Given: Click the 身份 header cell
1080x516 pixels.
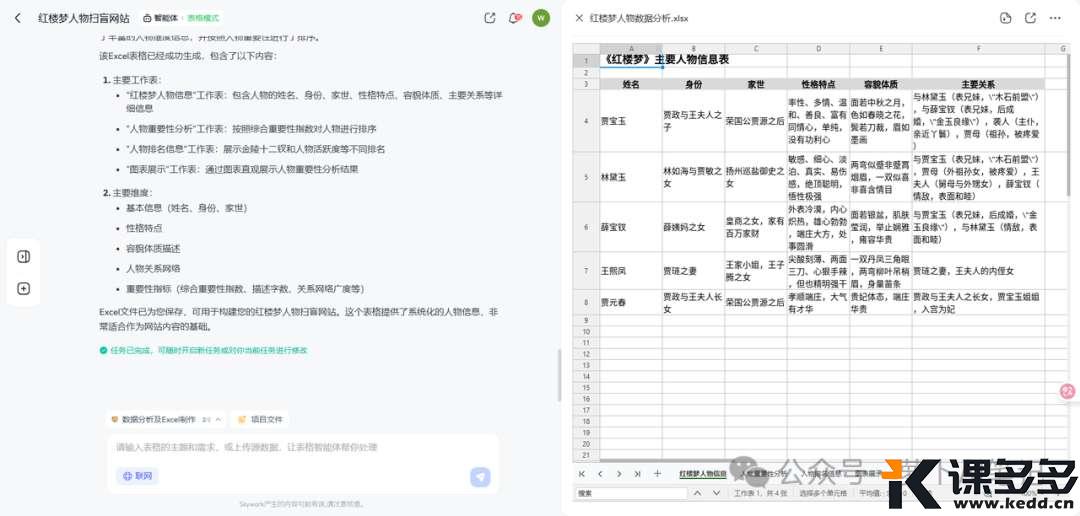Looking at the screenshot, I should [693, 84].
